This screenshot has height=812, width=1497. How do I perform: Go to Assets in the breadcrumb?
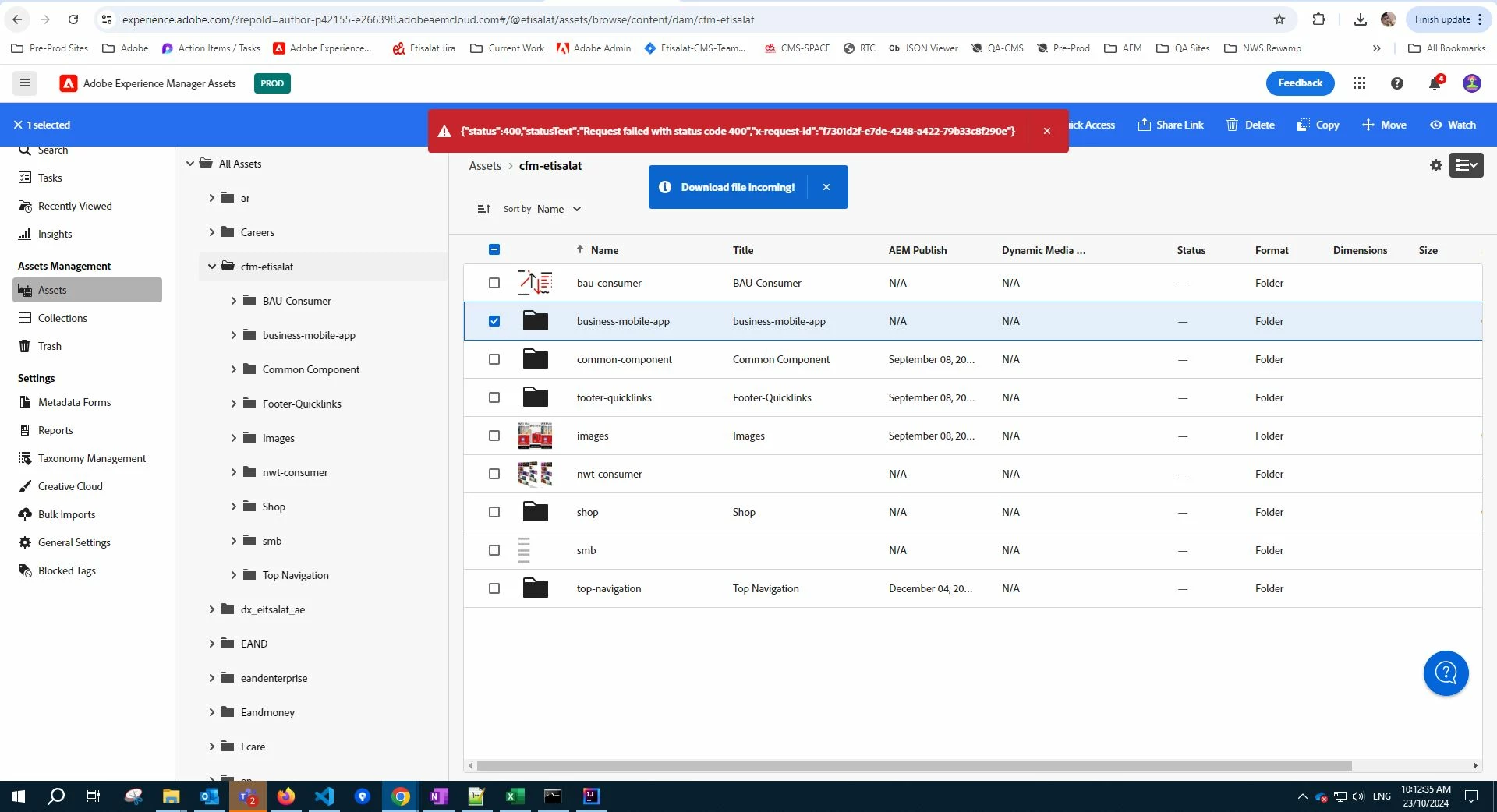485,166
